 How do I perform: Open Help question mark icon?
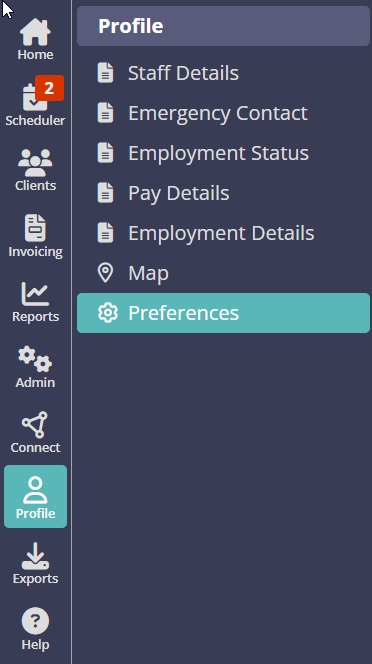coord(35,621)
